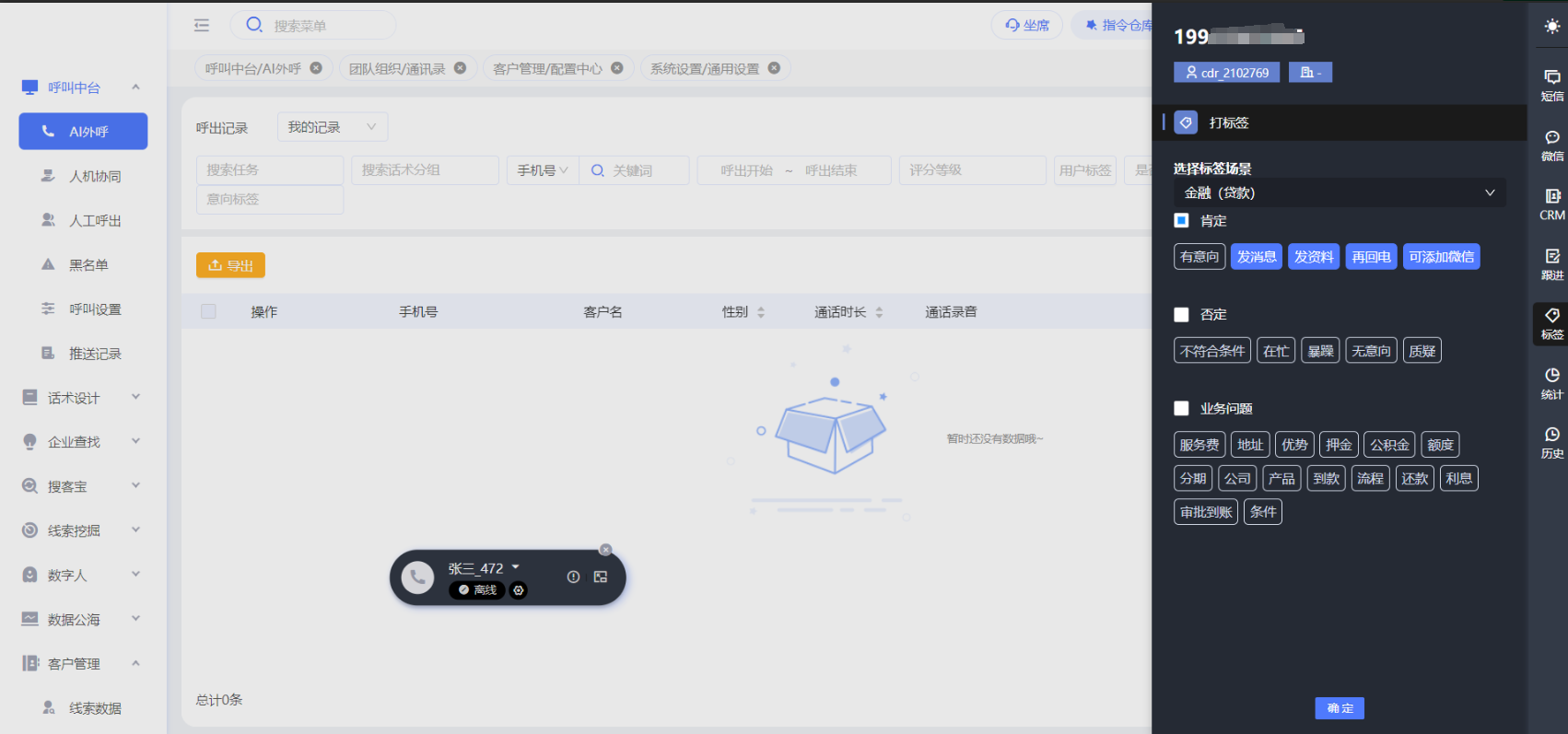This screenshot has width=1568, height=734.
Task: Open the 短信 SMS panel icon
Action: click(x=1551, y=84)
